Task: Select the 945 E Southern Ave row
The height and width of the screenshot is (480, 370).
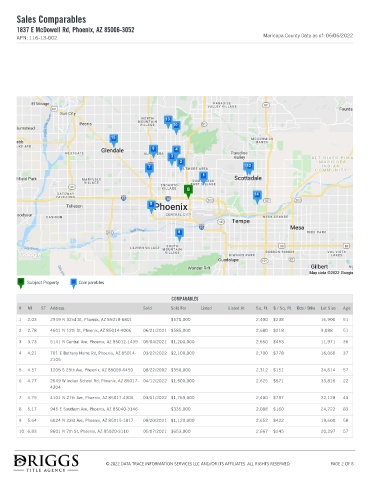Action: point(185,409)
